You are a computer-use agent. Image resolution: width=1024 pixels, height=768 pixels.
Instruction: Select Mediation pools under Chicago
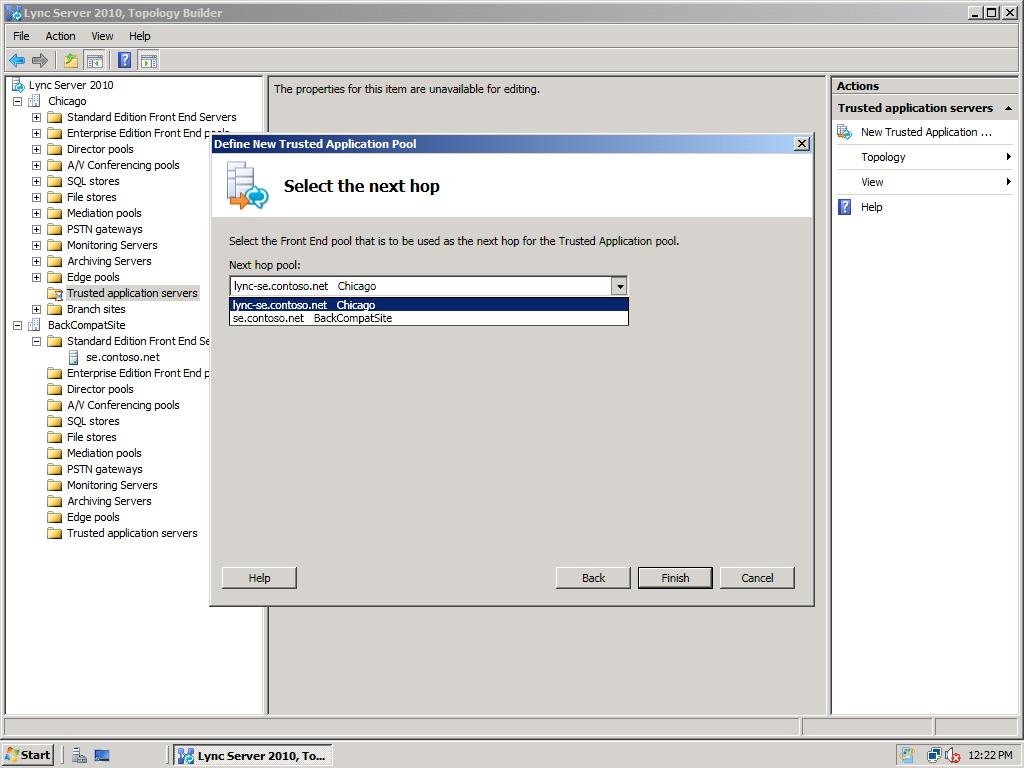point(104,214)
